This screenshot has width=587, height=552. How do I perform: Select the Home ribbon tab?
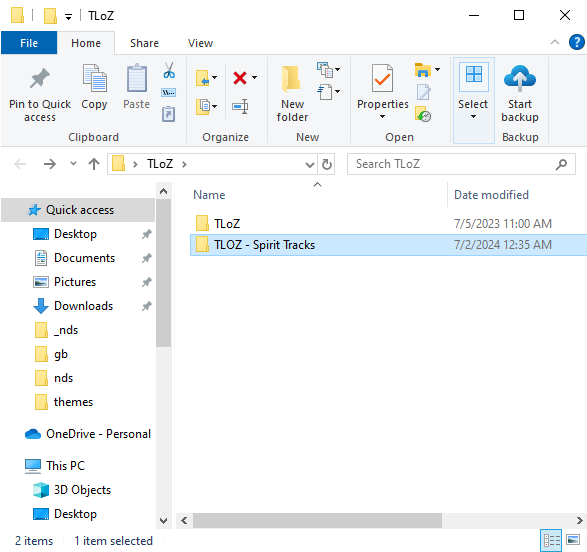86,43
